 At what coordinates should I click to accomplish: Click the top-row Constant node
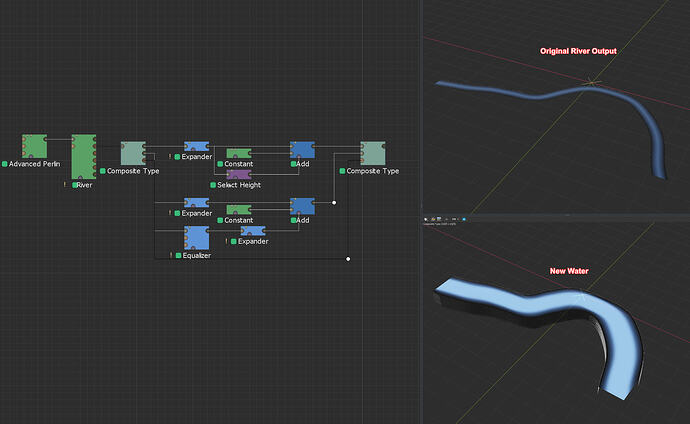coord(239,152)
